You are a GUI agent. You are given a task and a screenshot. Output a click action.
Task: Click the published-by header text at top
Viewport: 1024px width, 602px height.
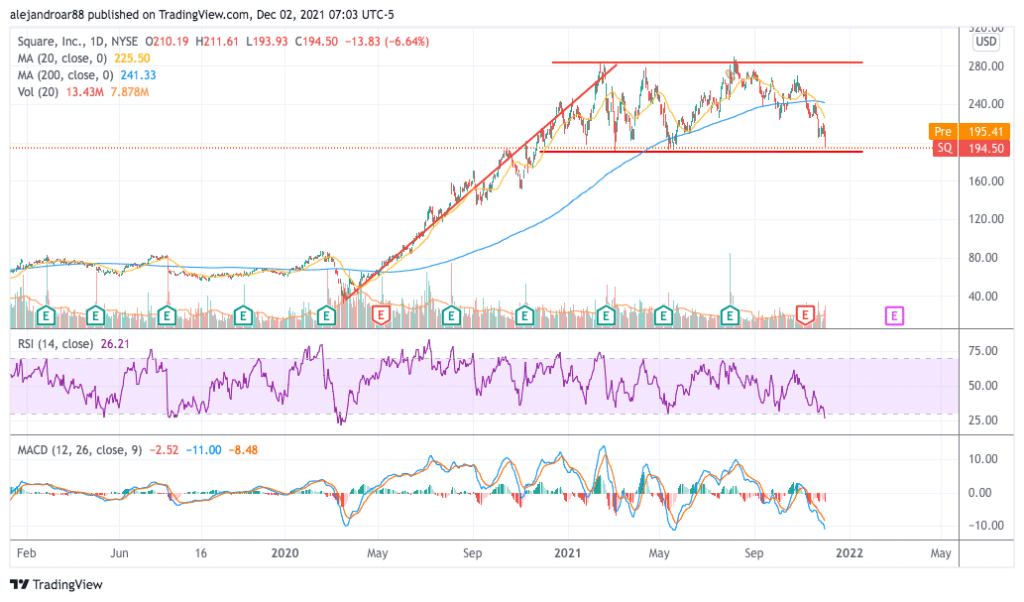[202, 14]
